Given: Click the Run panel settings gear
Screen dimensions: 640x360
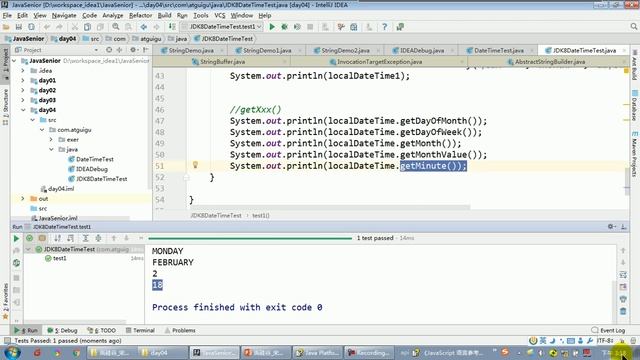Looking at the screenshot, I should pos(611,227).
